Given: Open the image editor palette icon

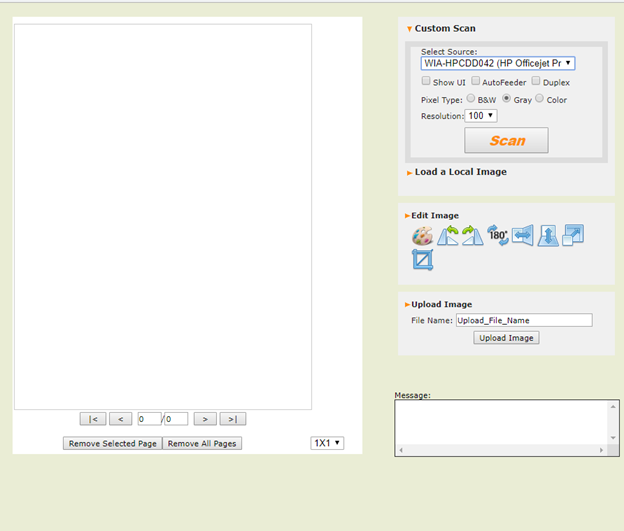Looking at the screenshot, I should (x=422, y=237).
